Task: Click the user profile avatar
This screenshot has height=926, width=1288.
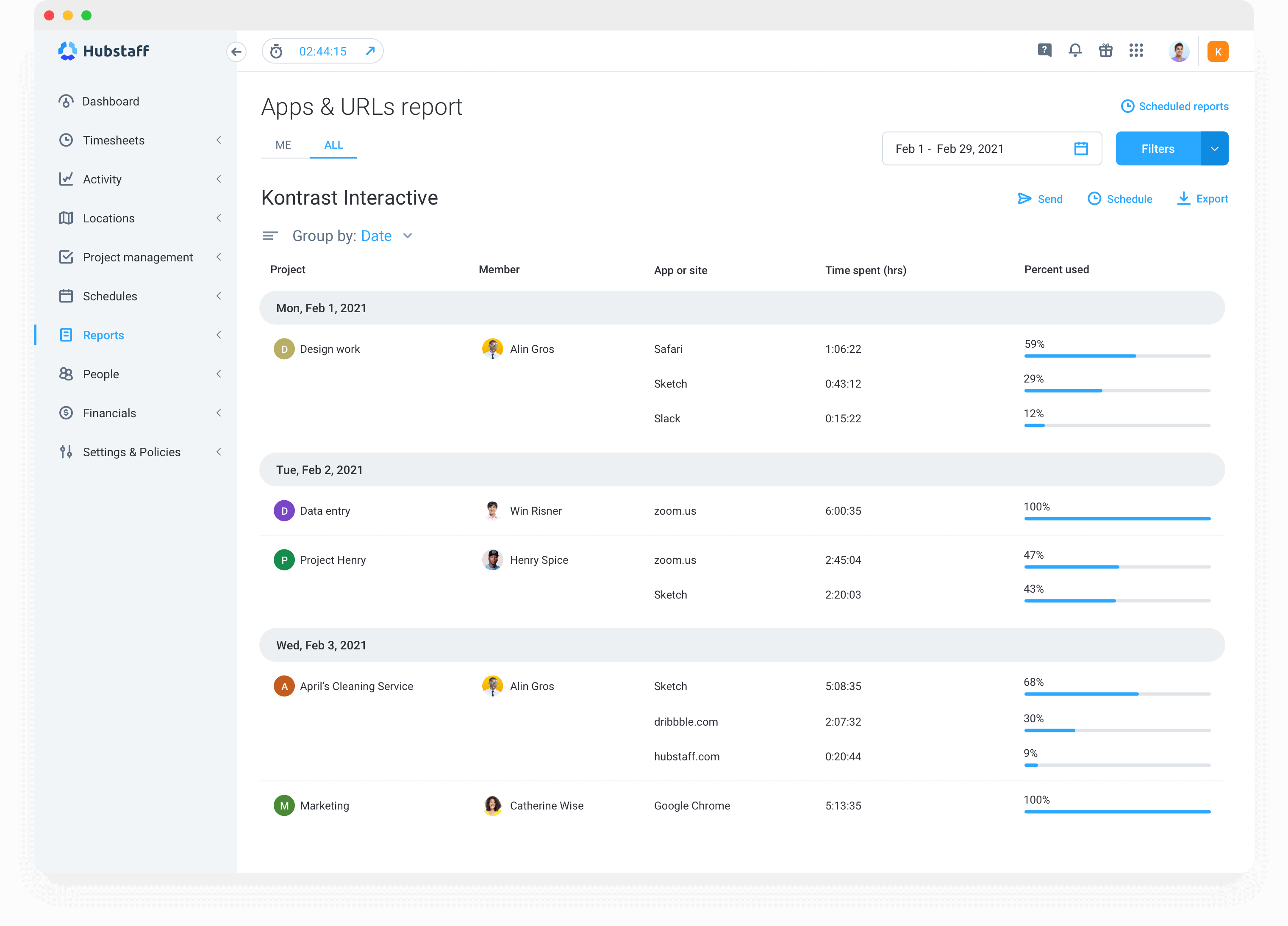Action: click(x=1179, y=50)
